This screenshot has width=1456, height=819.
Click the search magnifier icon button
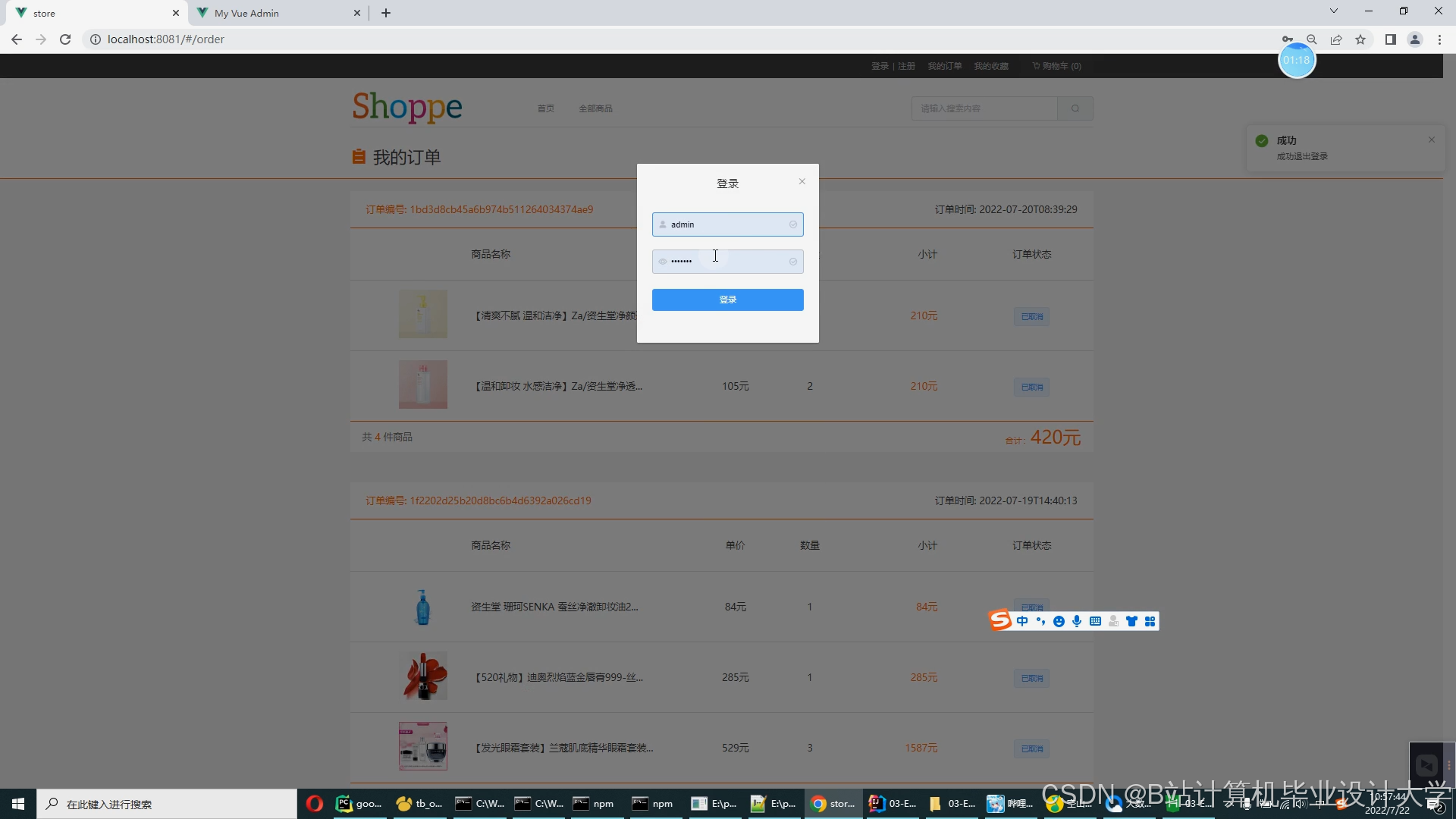point(1075,108)
